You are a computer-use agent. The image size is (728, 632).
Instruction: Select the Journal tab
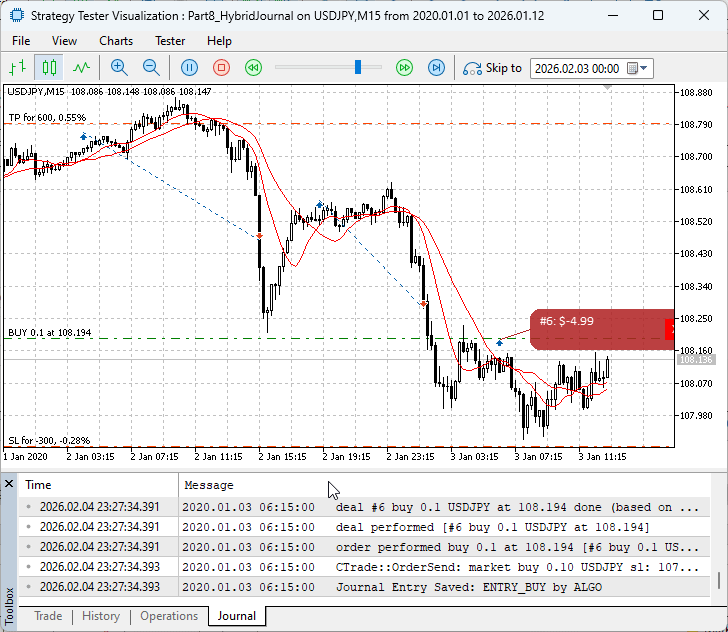point(237,616)
